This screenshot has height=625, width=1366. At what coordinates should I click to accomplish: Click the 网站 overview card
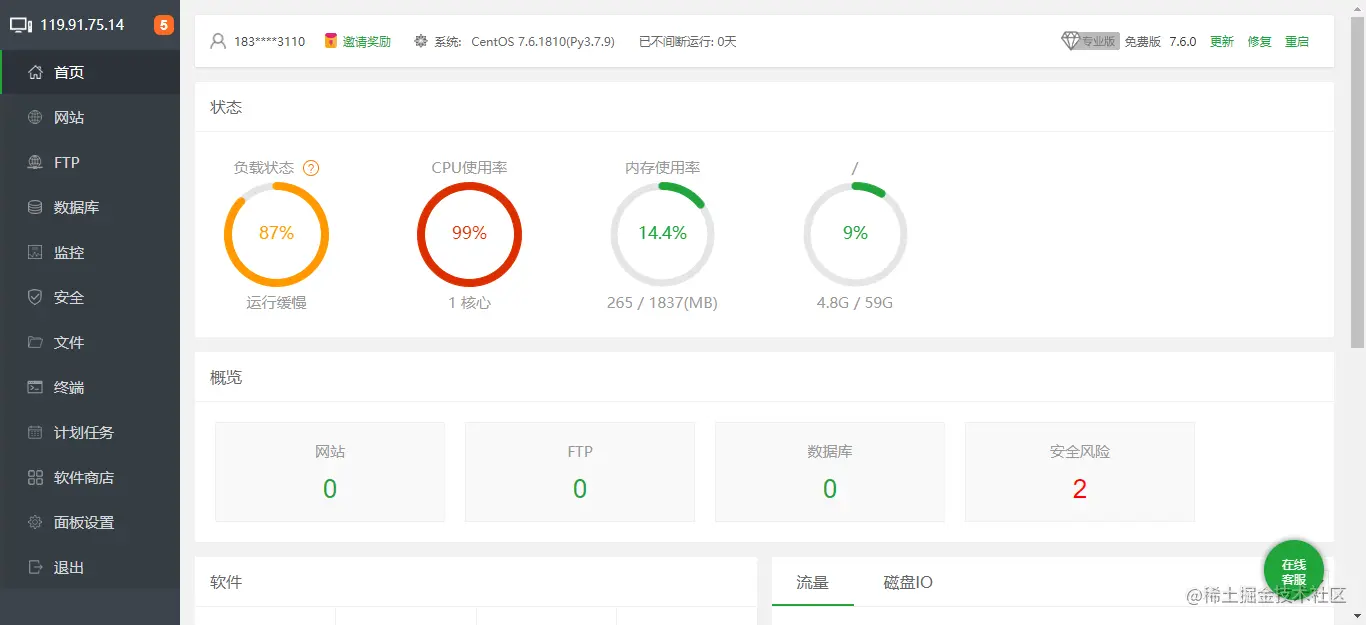(330, 472)
